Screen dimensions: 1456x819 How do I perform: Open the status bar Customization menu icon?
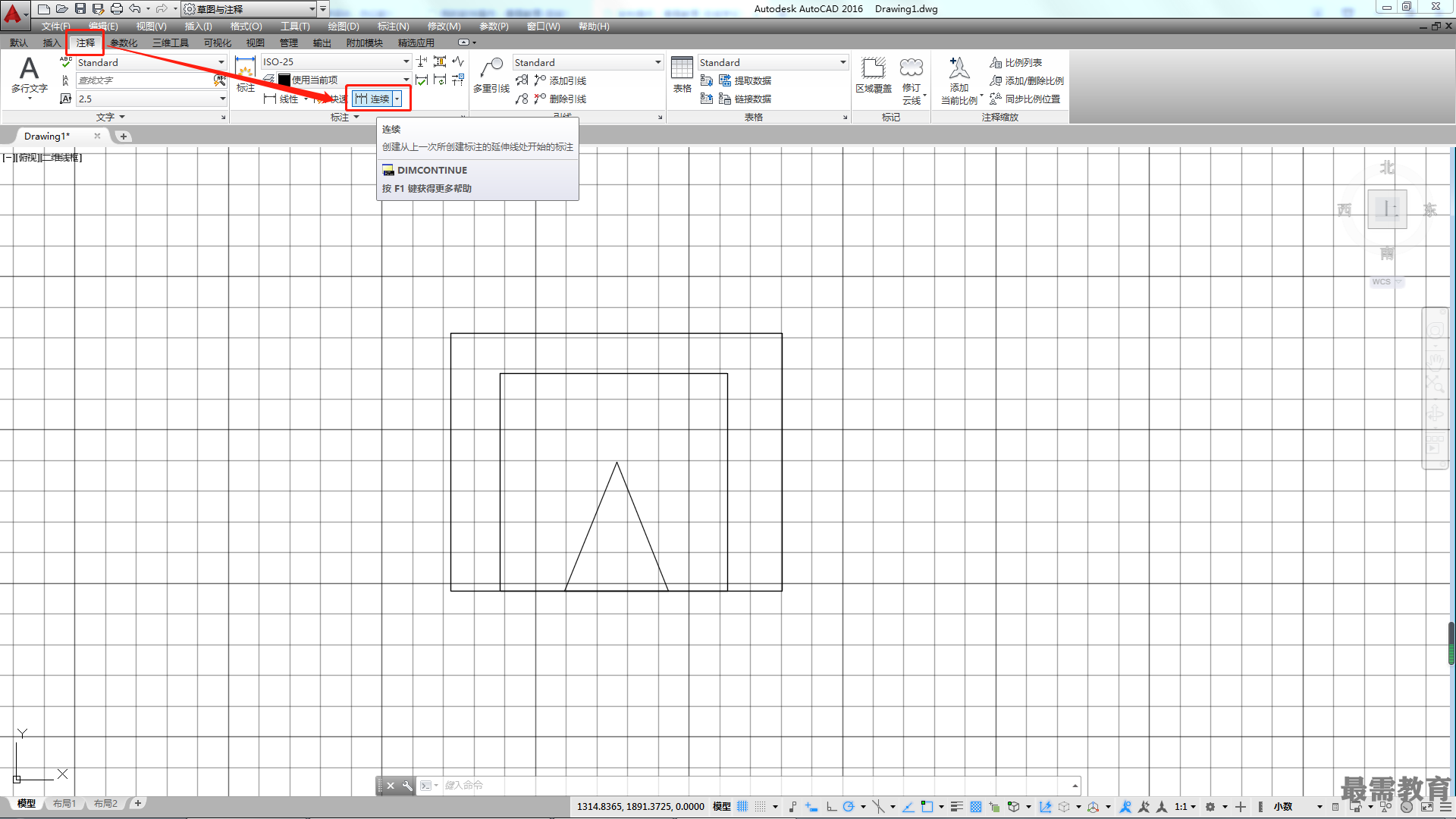pyautogui.click(x=1448, y=807)
